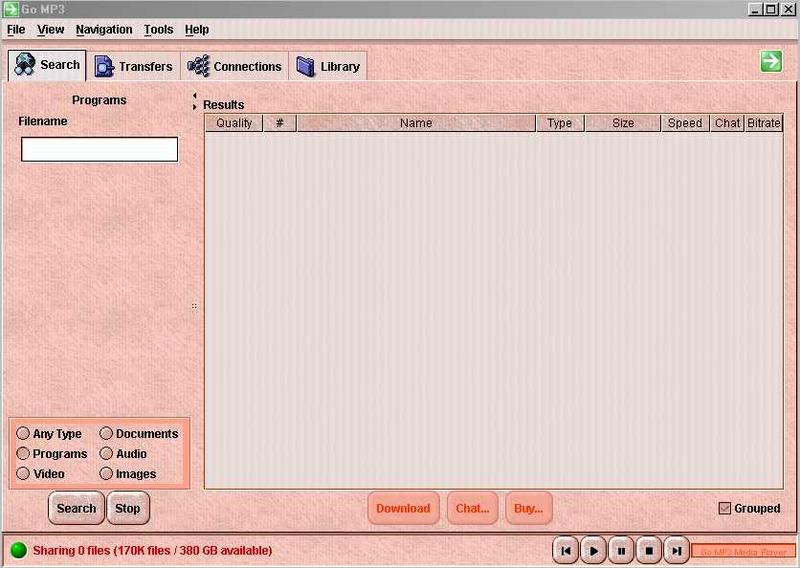Sort results by Type column header

560,123
